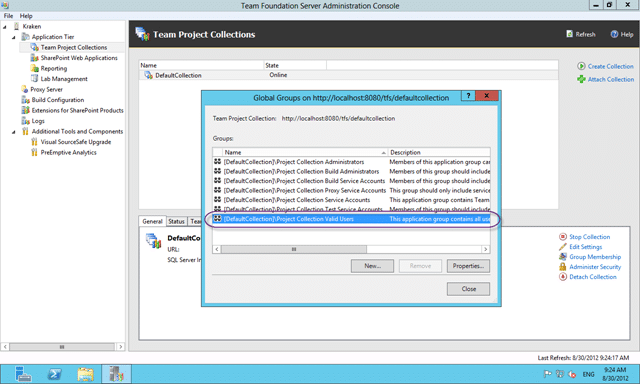Click the Stop Collection red icon
Viewport: 640px width, 384px height.
coord(563,237)
